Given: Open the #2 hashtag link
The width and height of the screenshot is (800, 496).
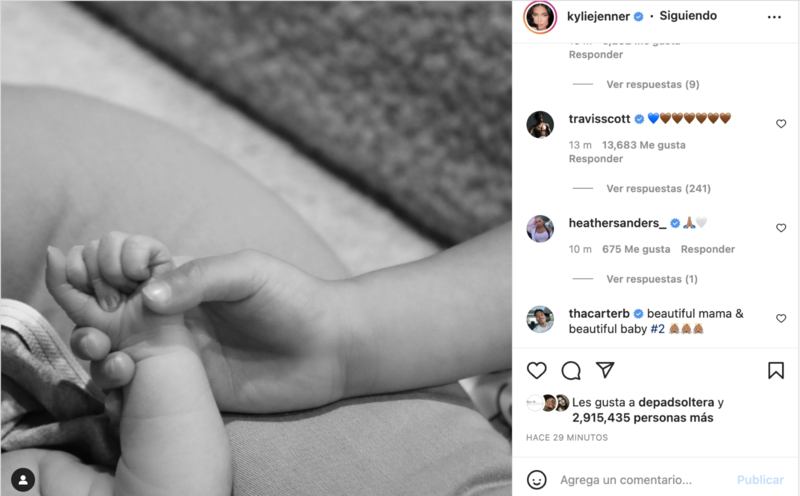Looking at the screenshot, I should coord(657,329).
